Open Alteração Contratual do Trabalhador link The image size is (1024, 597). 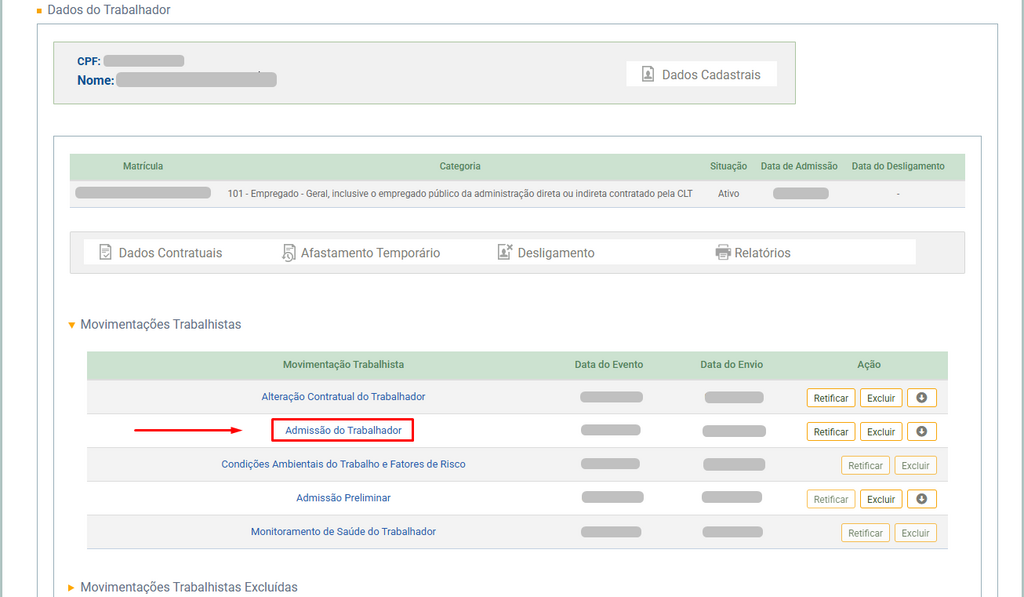tap(343, 397)
